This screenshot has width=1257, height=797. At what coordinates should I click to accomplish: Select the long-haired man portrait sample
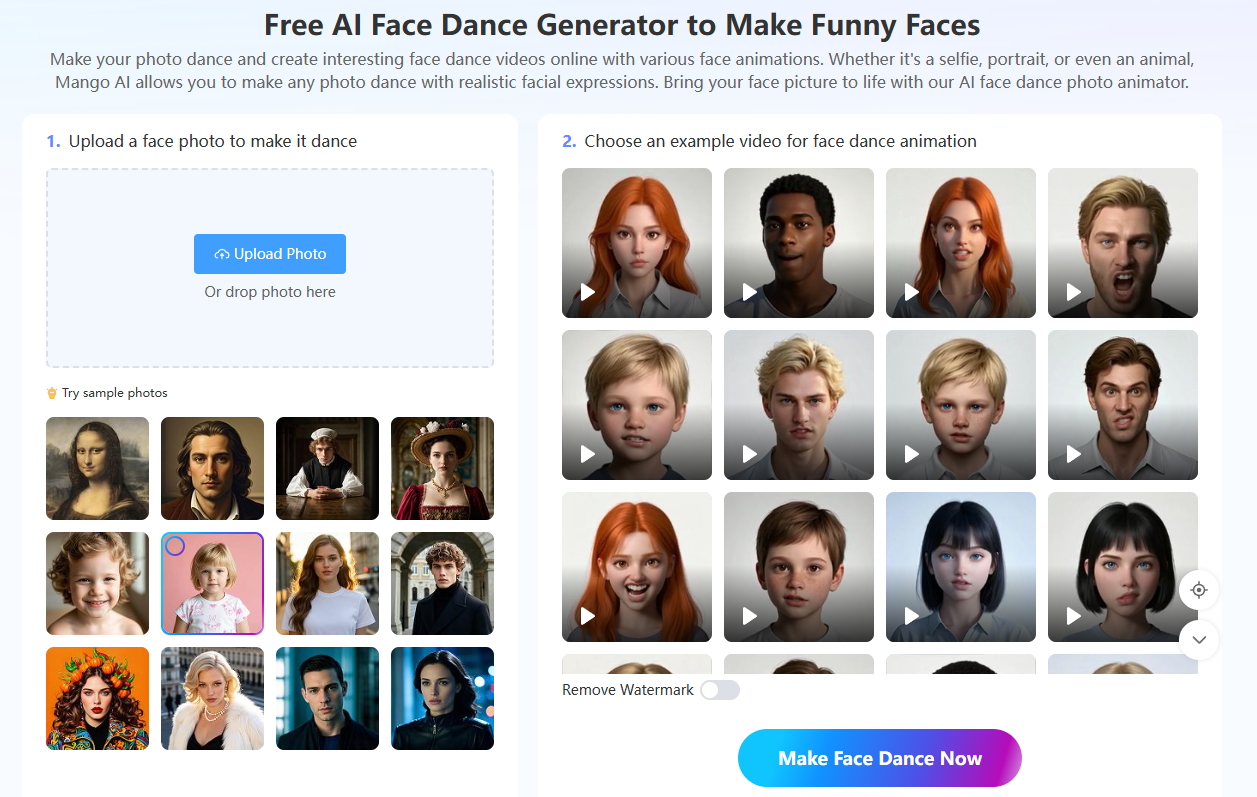click(212, 468)
